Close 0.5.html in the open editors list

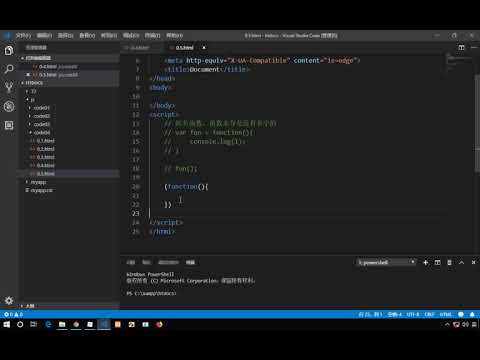point(28,75)
